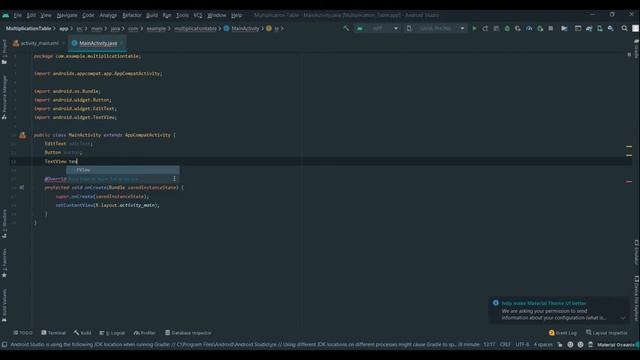This screenshot has height=360, width=640.
Task: Open the TODO tool window
Action: (x=22, y=333)
